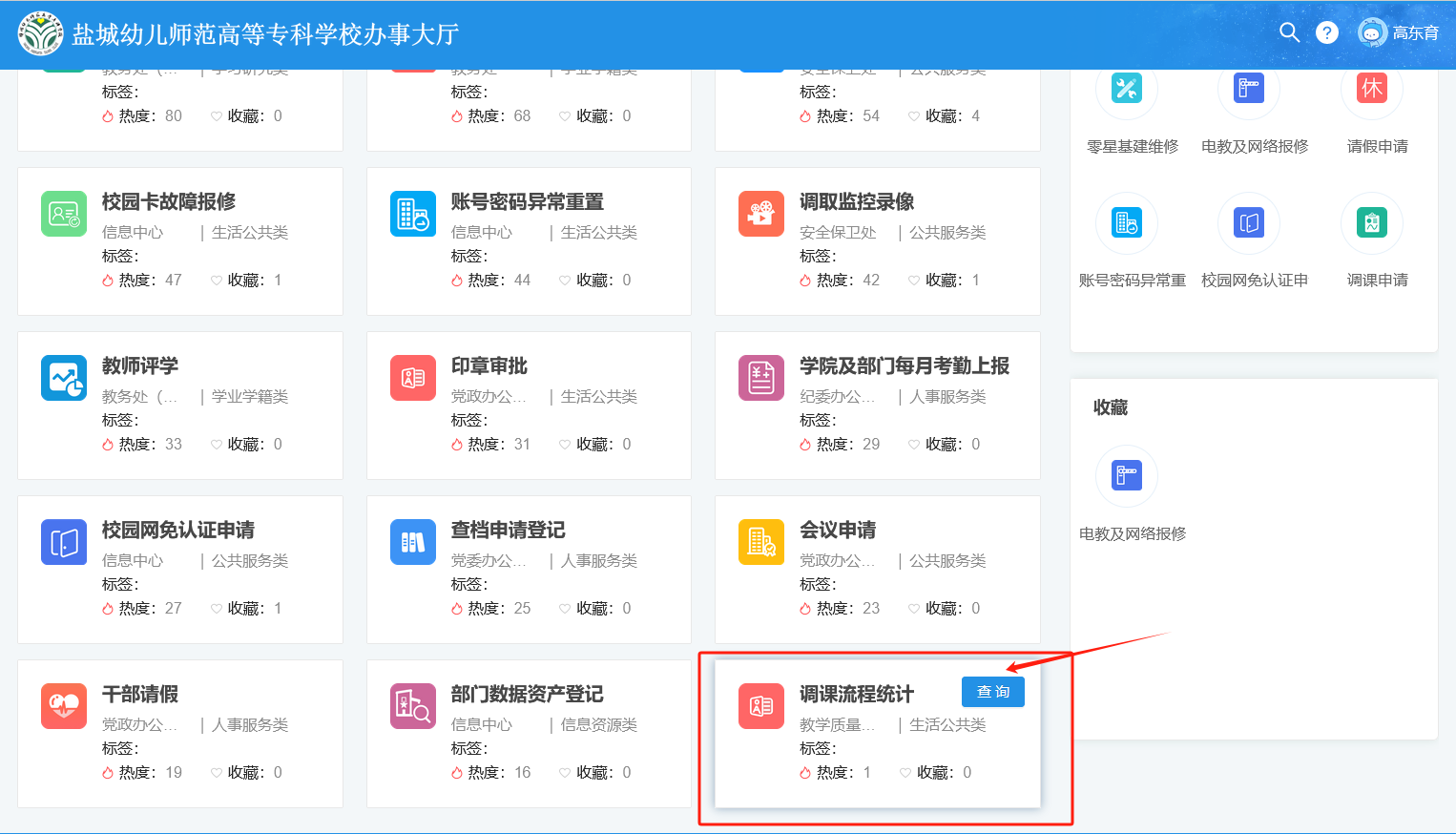Screen dimensions: 1456x834
Task: Toggle the favorite heart on 会议申请 card
Action: tap(914, 609)
